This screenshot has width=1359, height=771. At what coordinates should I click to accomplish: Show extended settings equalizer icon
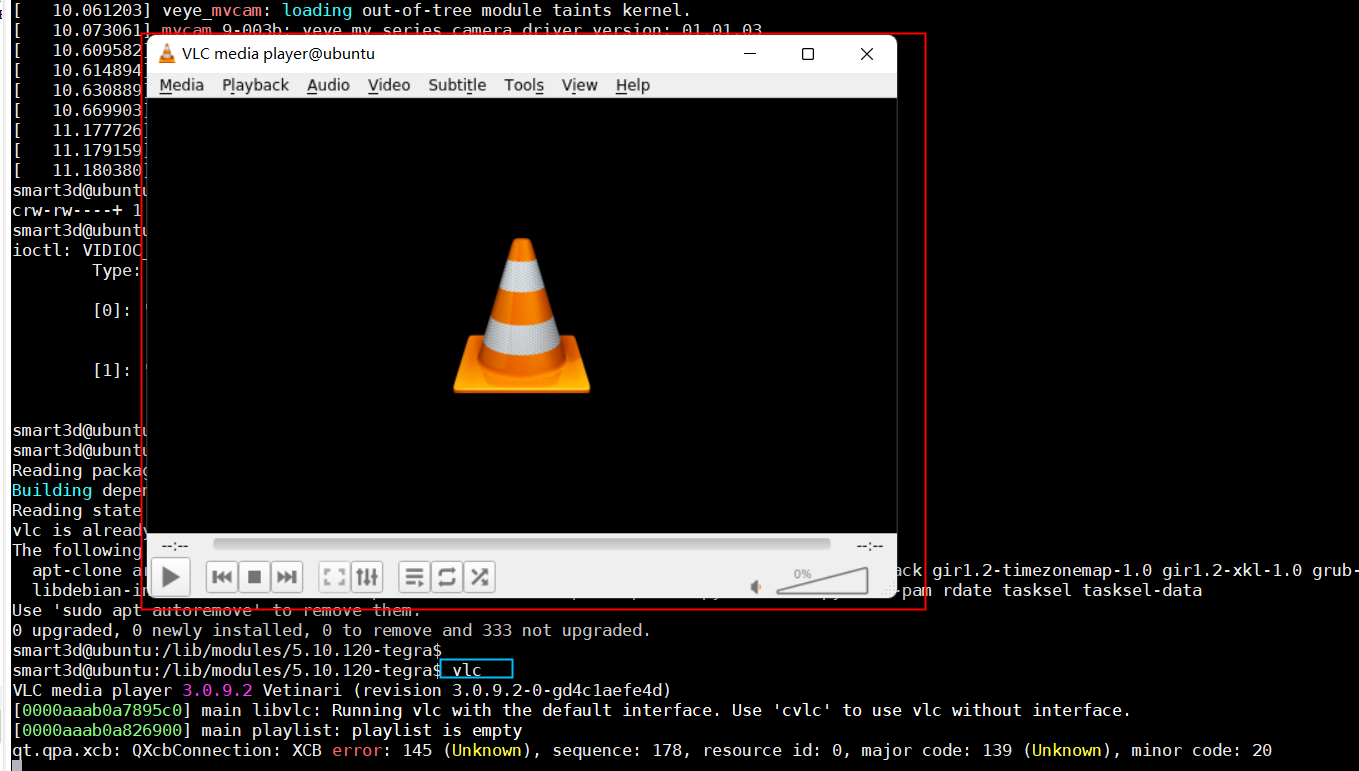click(367, 577)
